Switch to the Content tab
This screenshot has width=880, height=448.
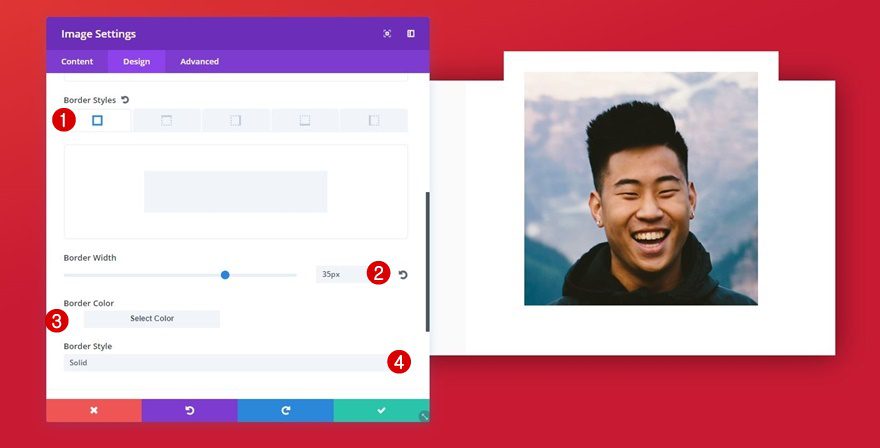[77, 62]
